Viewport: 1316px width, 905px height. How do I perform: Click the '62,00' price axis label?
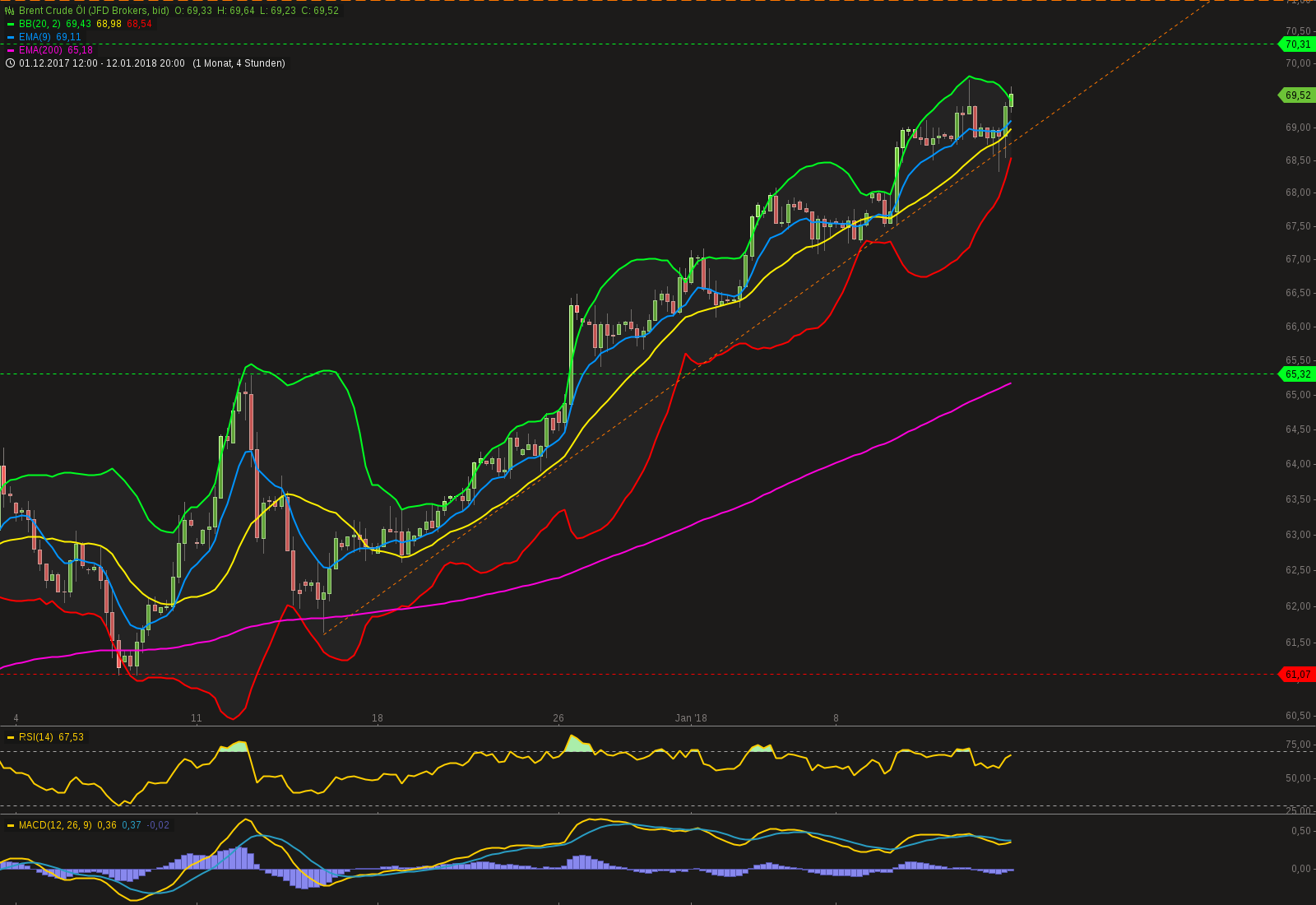coord(1298,606)
